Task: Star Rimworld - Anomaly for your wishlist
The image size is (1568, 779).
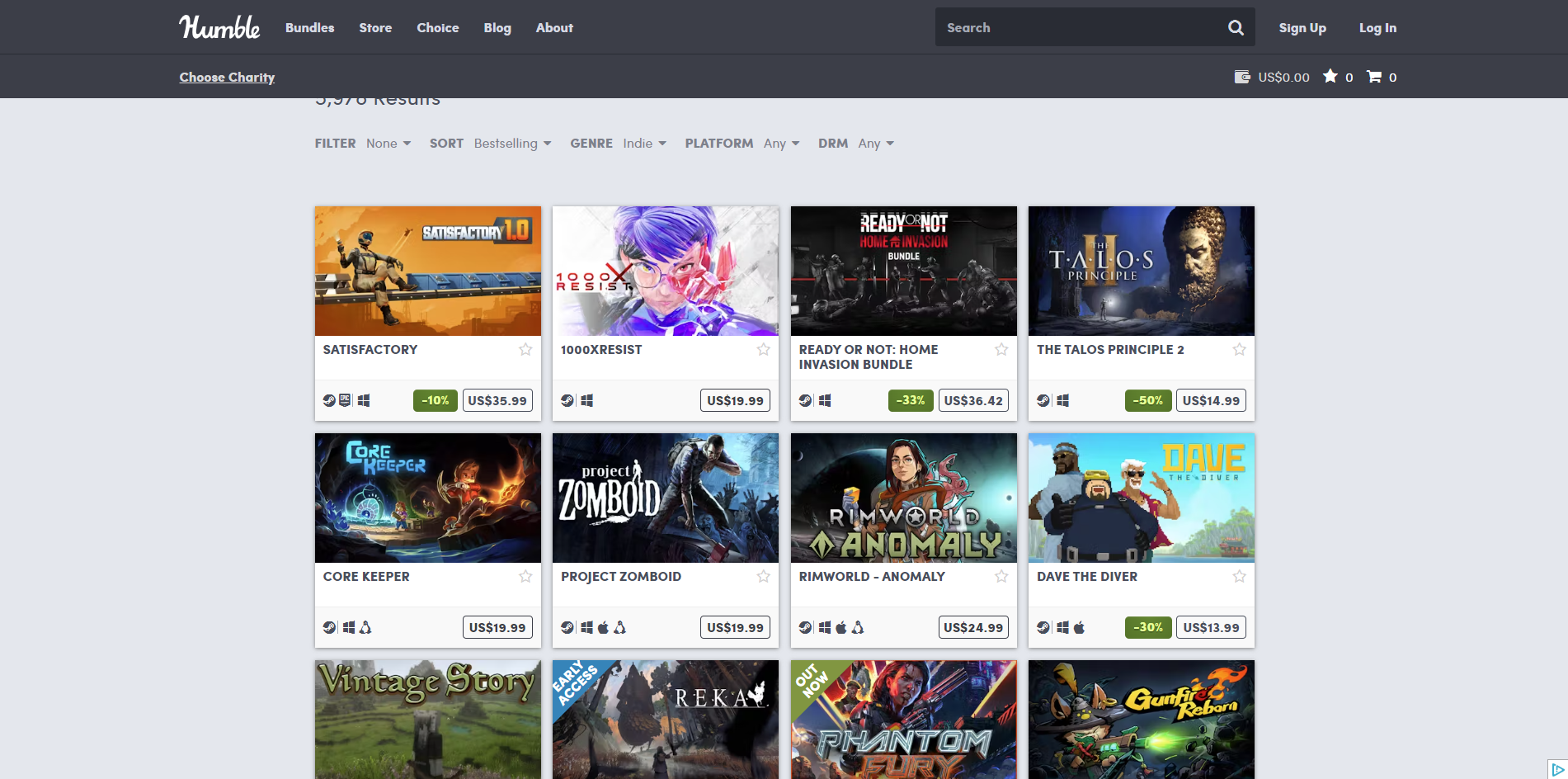Action: tap(1001, 576)
